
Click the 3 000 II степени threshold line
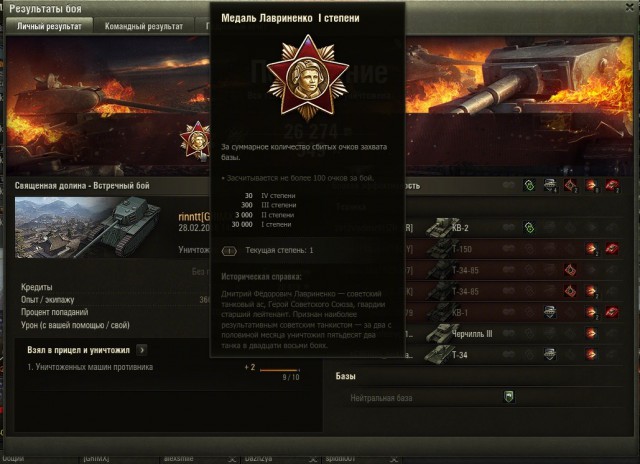tap(264, 215)
